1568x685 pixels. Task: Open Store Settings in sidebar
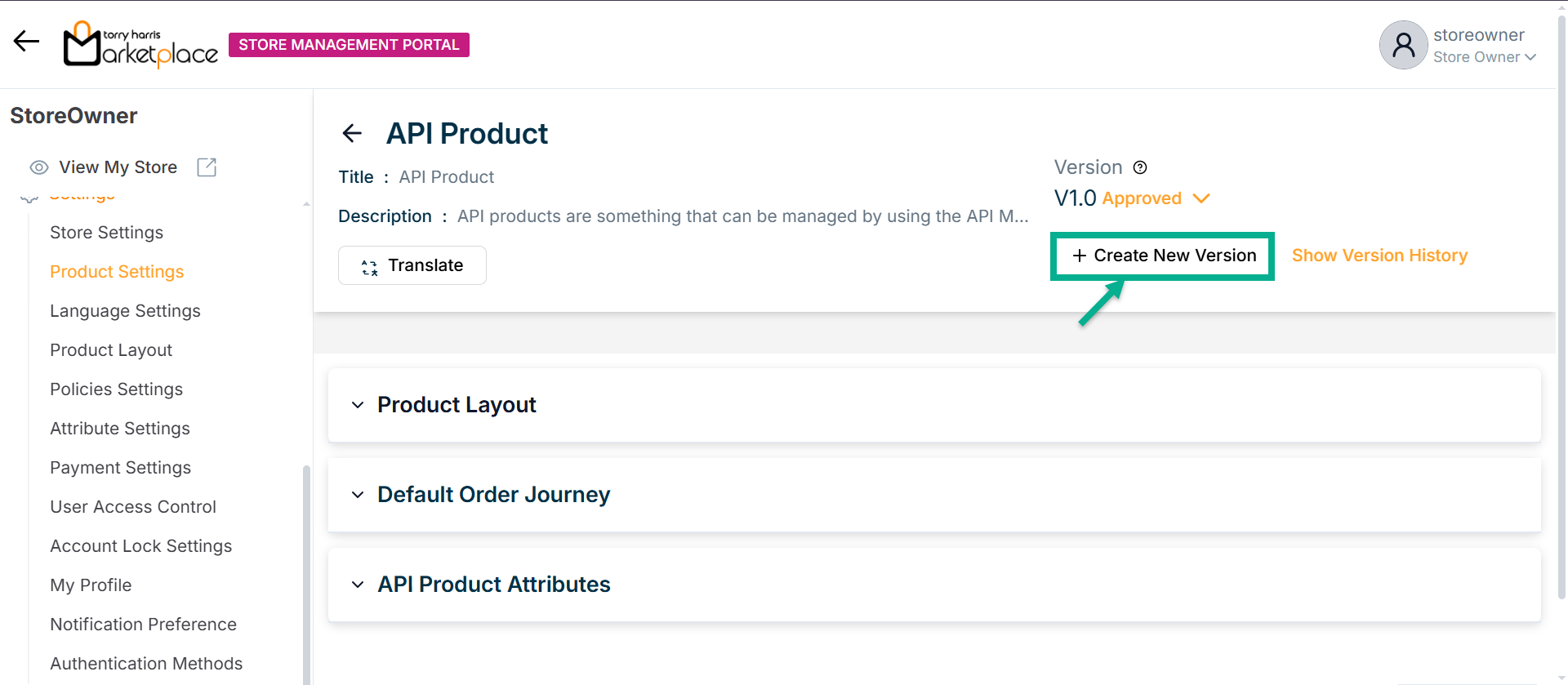[x=106, y=233]
